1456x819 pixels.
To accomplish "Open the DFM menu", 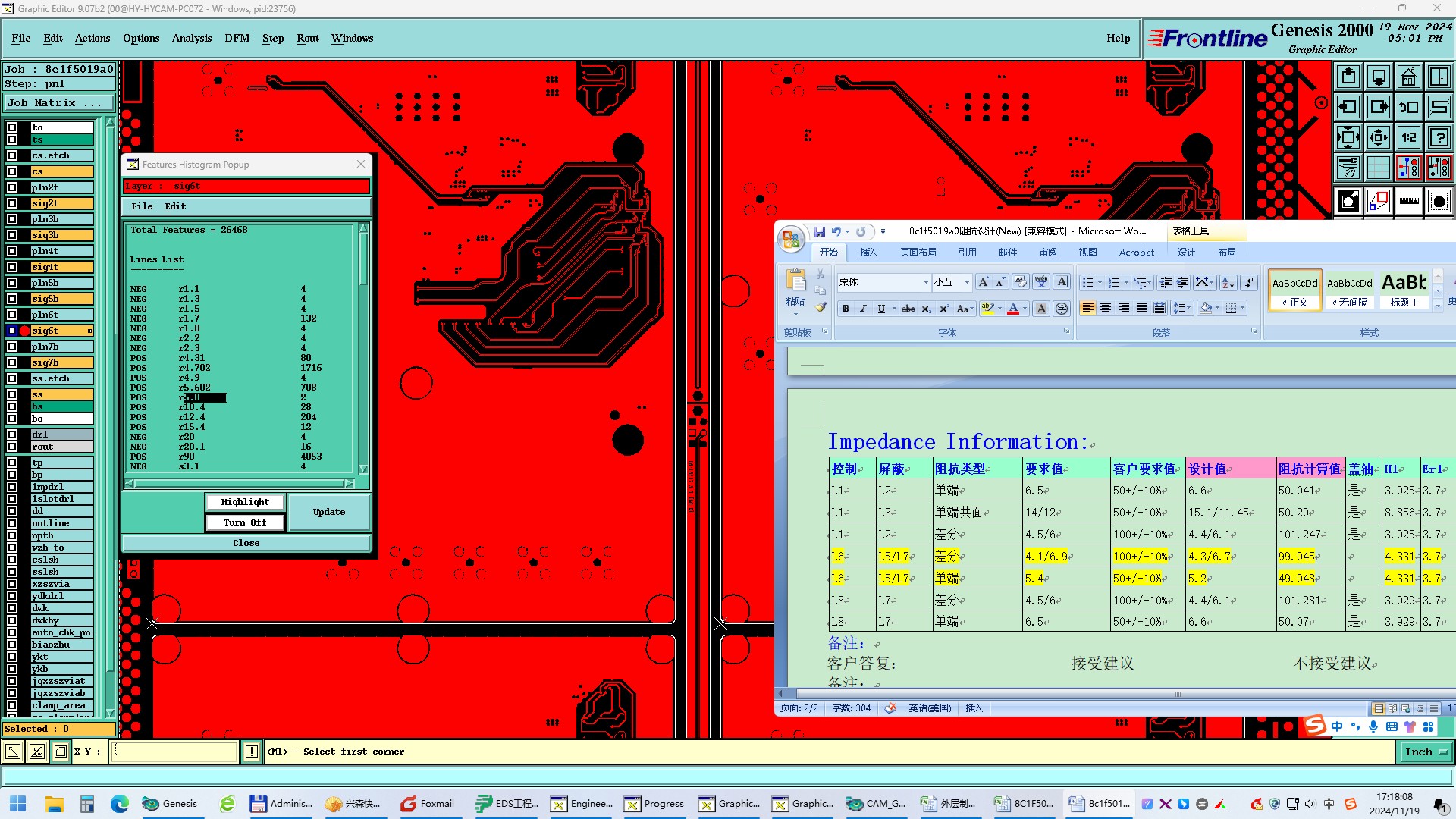I will pos(237,38).
